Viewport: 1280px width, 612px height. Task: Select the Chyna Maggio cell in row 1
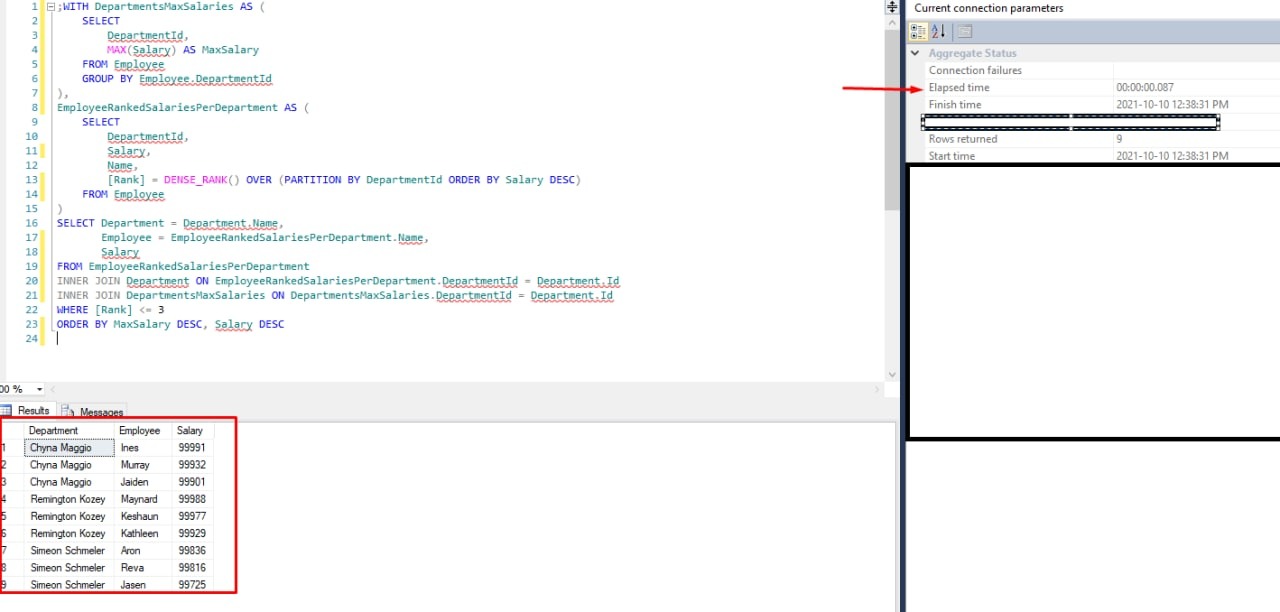[69, 448]
